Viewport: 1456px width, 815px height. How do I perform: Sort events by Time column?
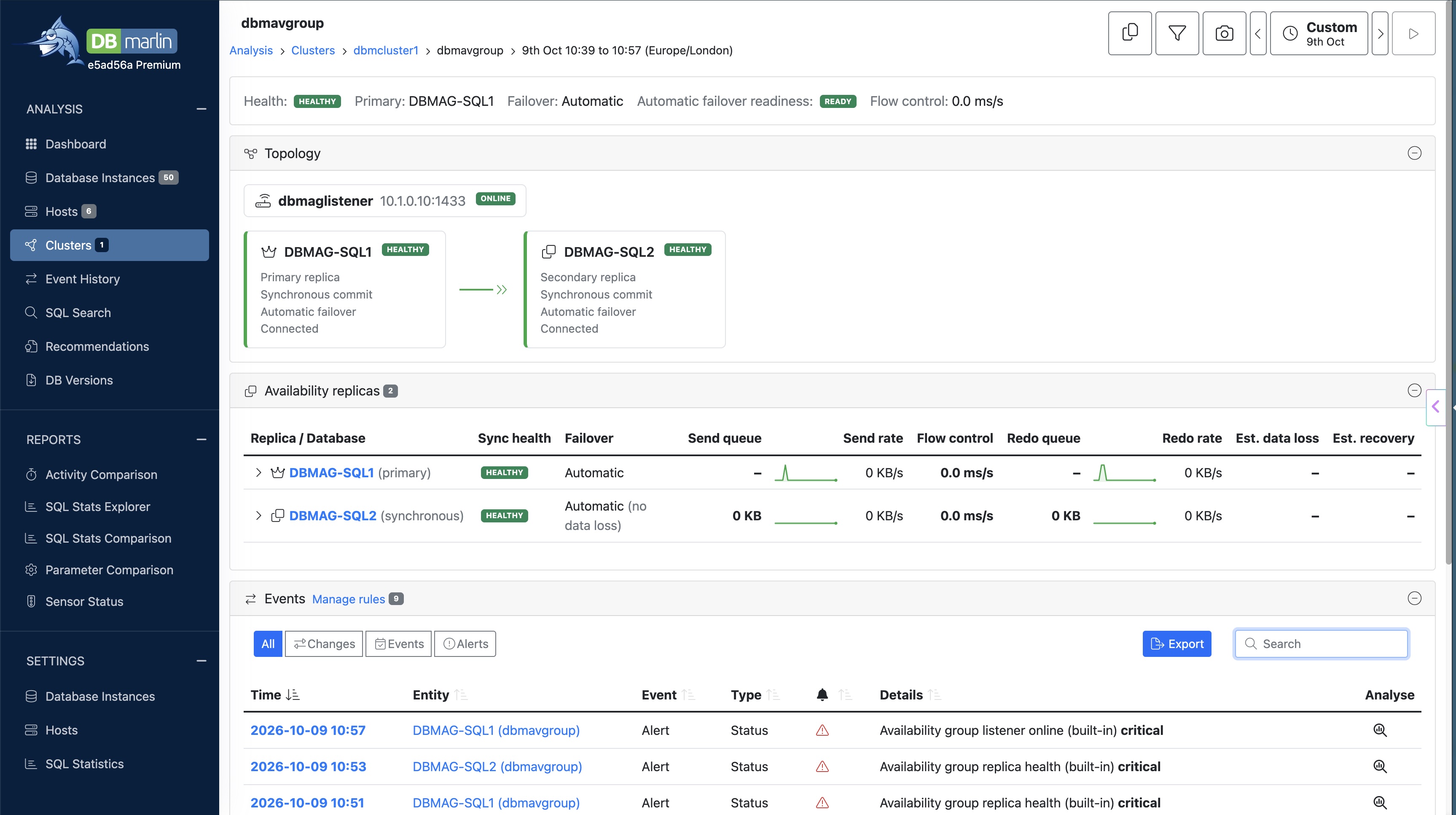click(x=275, y=694)
